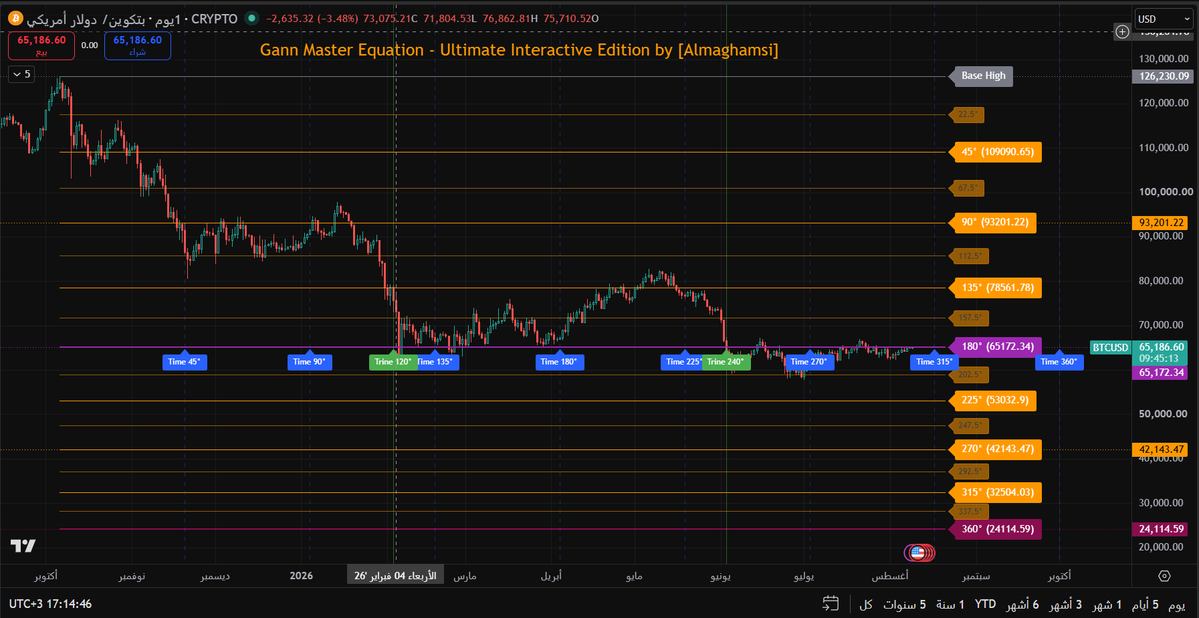Click the dim 67.5° level label
Image resolution: width=1199 pixels, height=618 pixels.
click(x=967, y=187)
